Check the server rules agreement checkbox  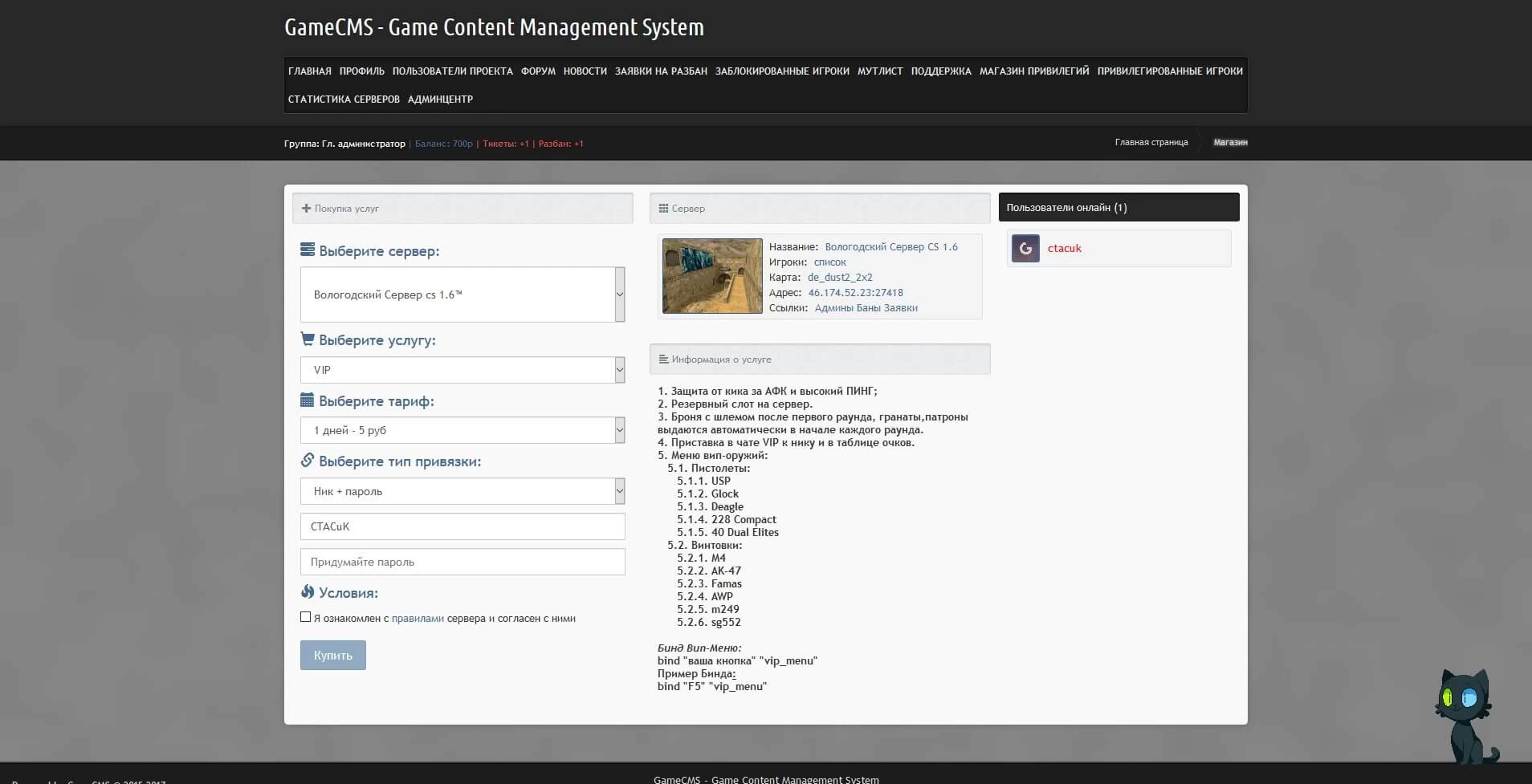click(305, 617)
